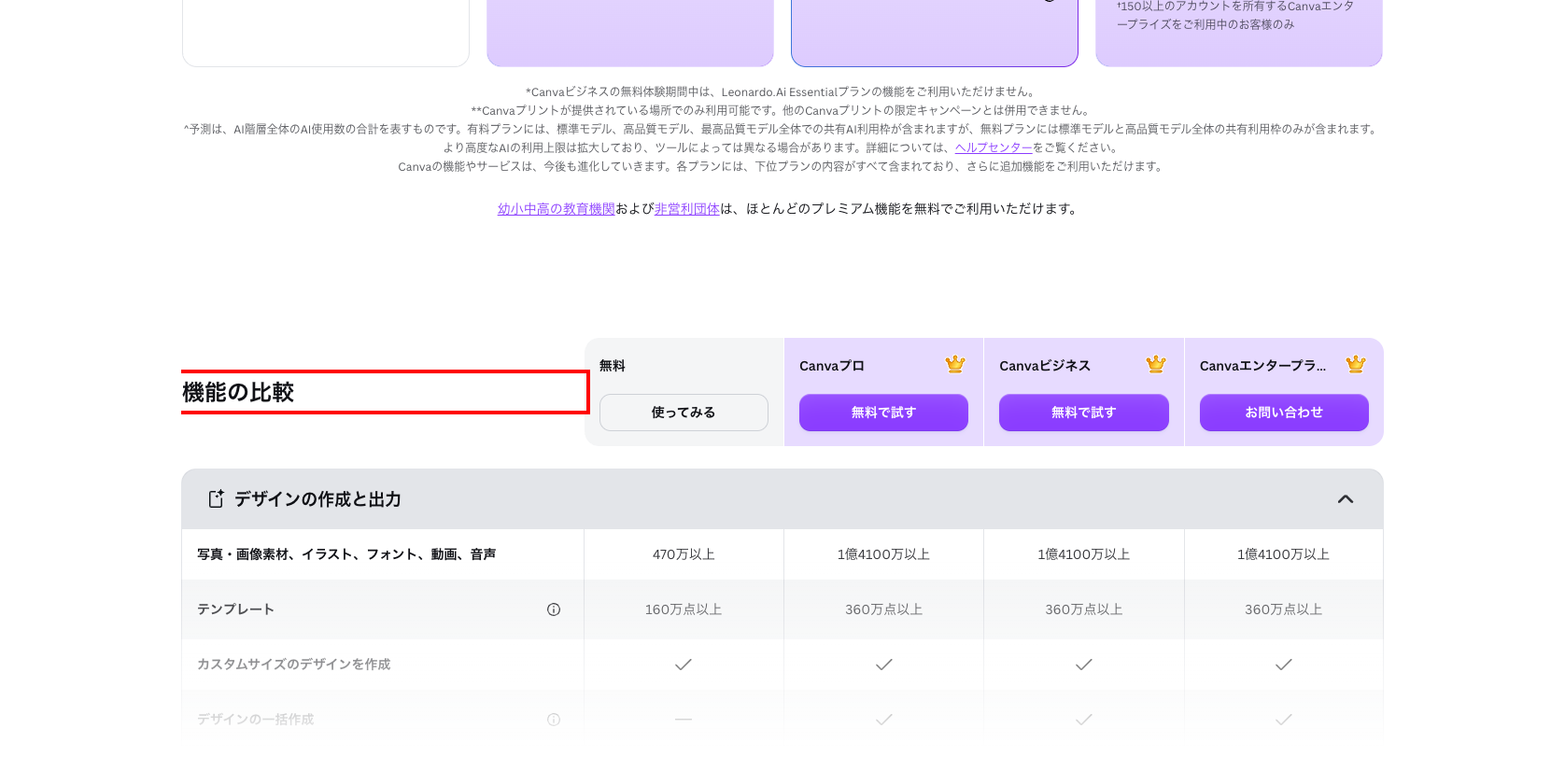The image size is (1565, 784).
Task: Click the デザインの作成と出力 section title
Action: [317, 499]
